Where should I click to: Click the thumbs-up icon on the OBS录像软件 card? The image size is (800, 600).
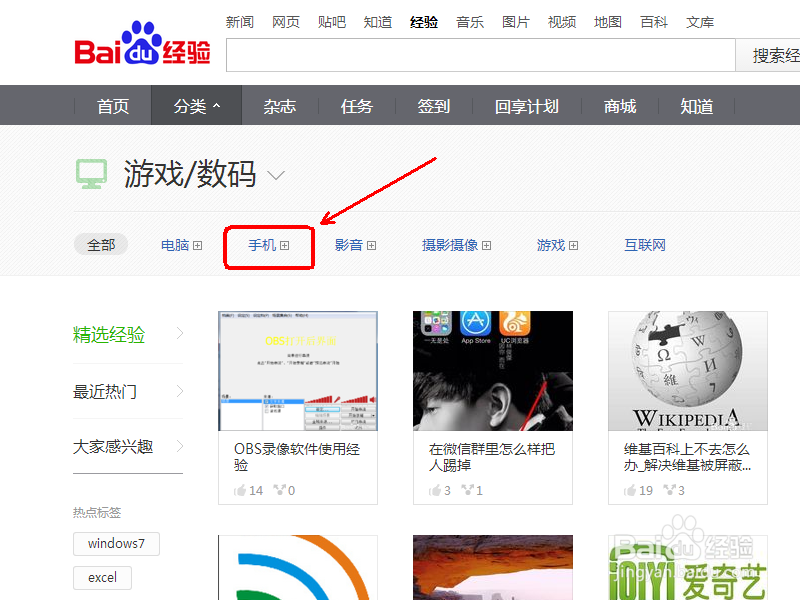[x=240, y=491]
